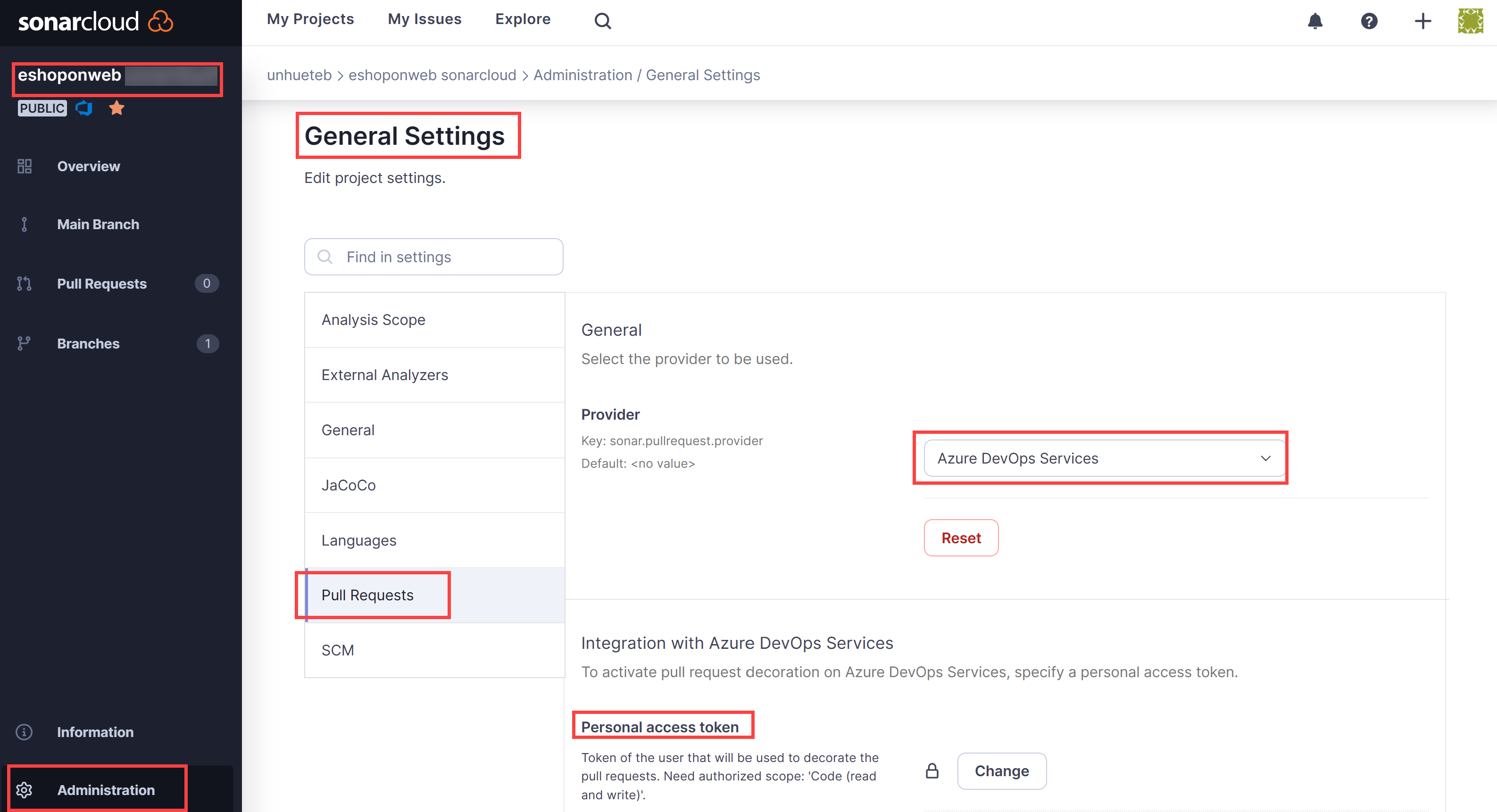This screenshot has height=812, width=1497.
Task: Click the eshoponweb project name in sidebar
Action: coord(69,75)
